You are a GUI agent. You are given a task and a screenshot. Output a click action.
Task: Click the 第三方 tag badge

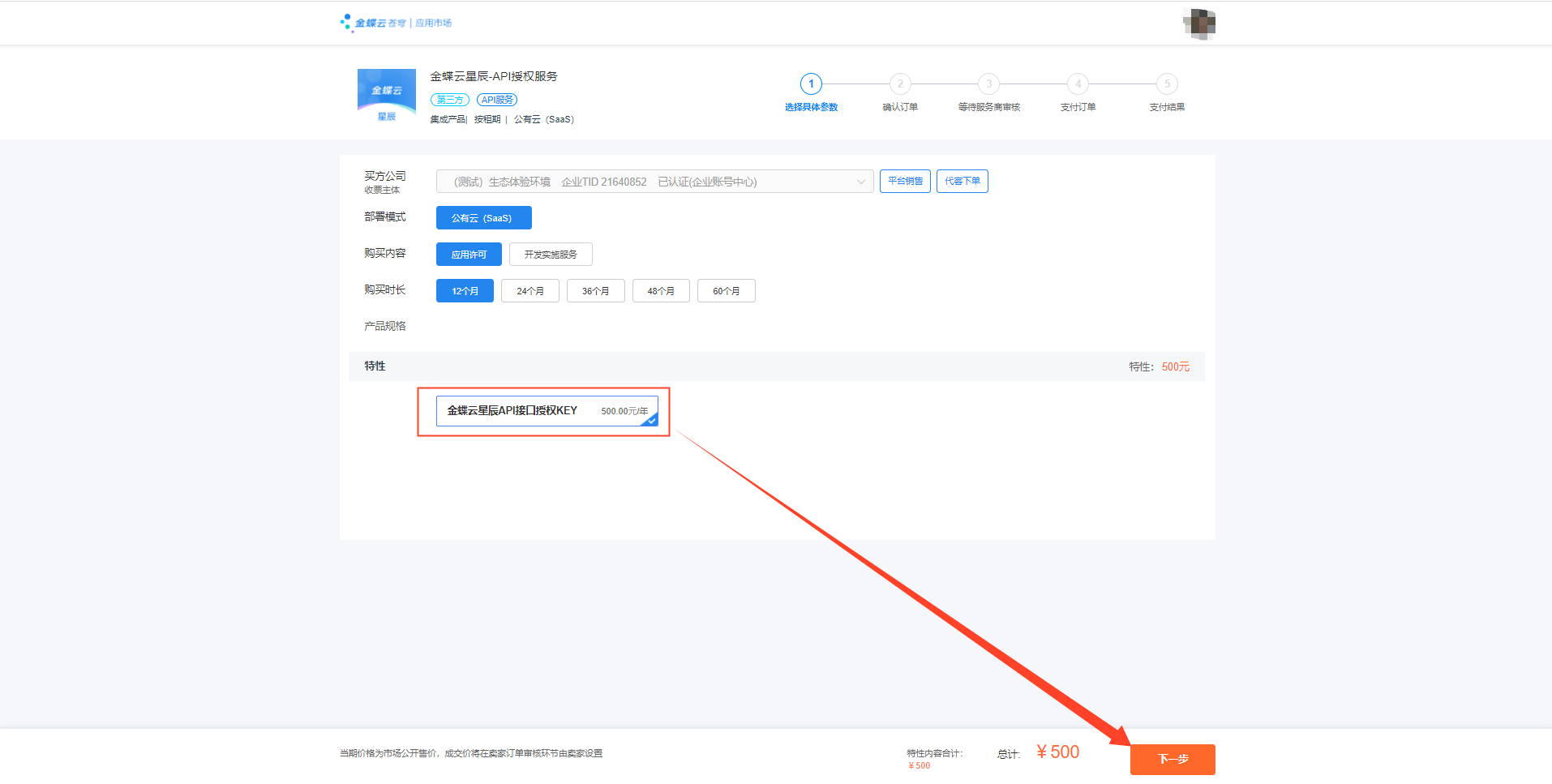[450, 100]
